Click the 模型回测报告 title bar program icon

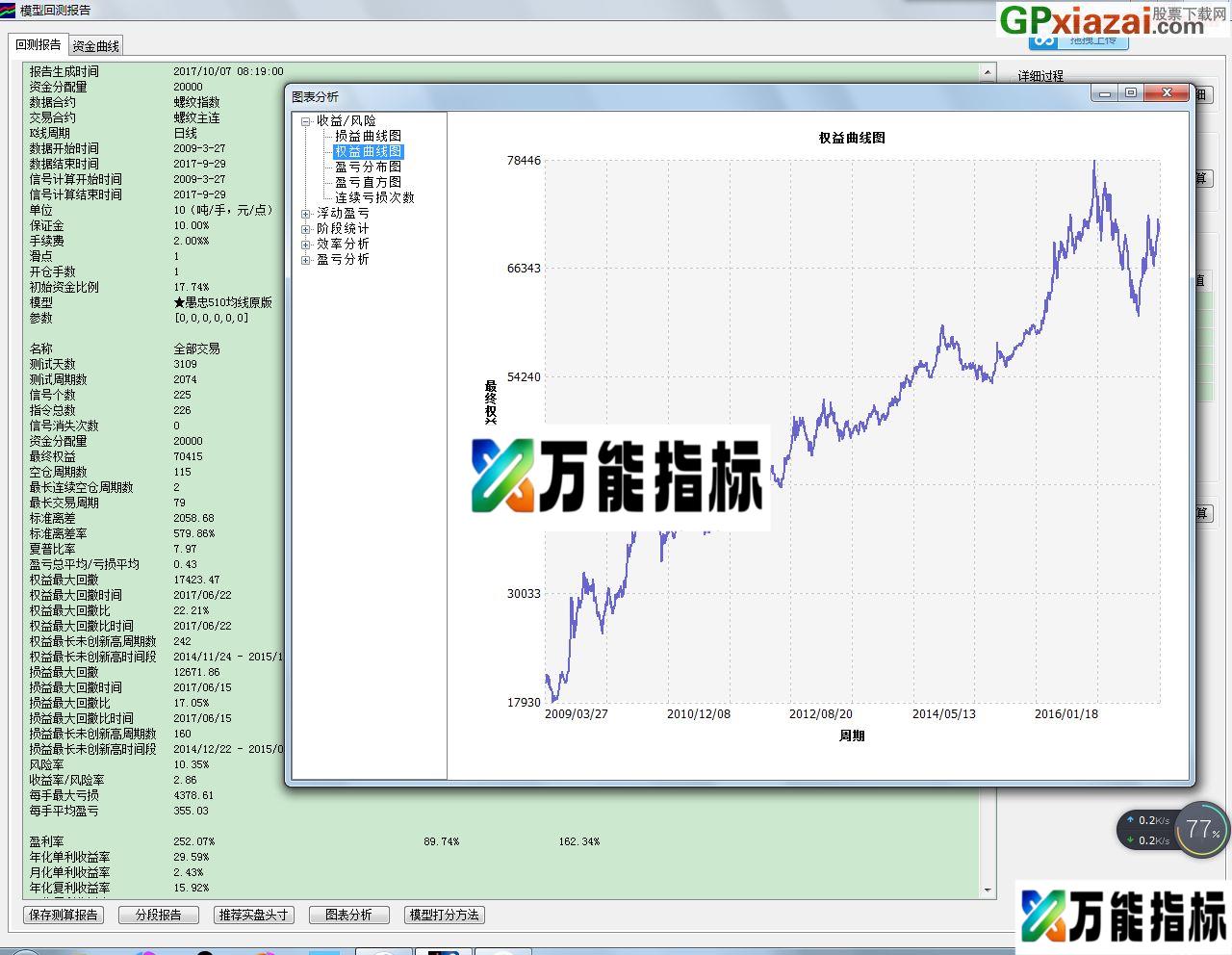click(10, 9)
